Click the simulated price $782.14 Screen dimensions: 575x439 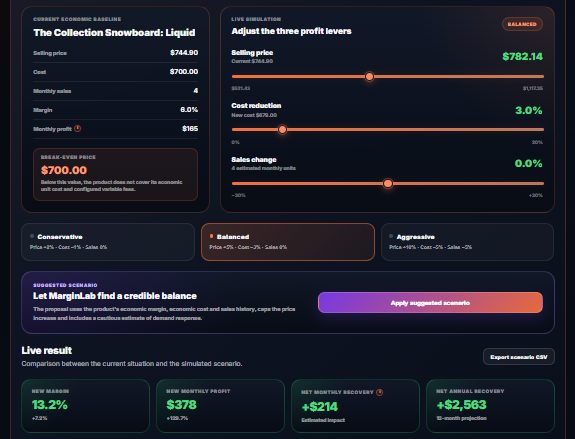click(522, 56)
